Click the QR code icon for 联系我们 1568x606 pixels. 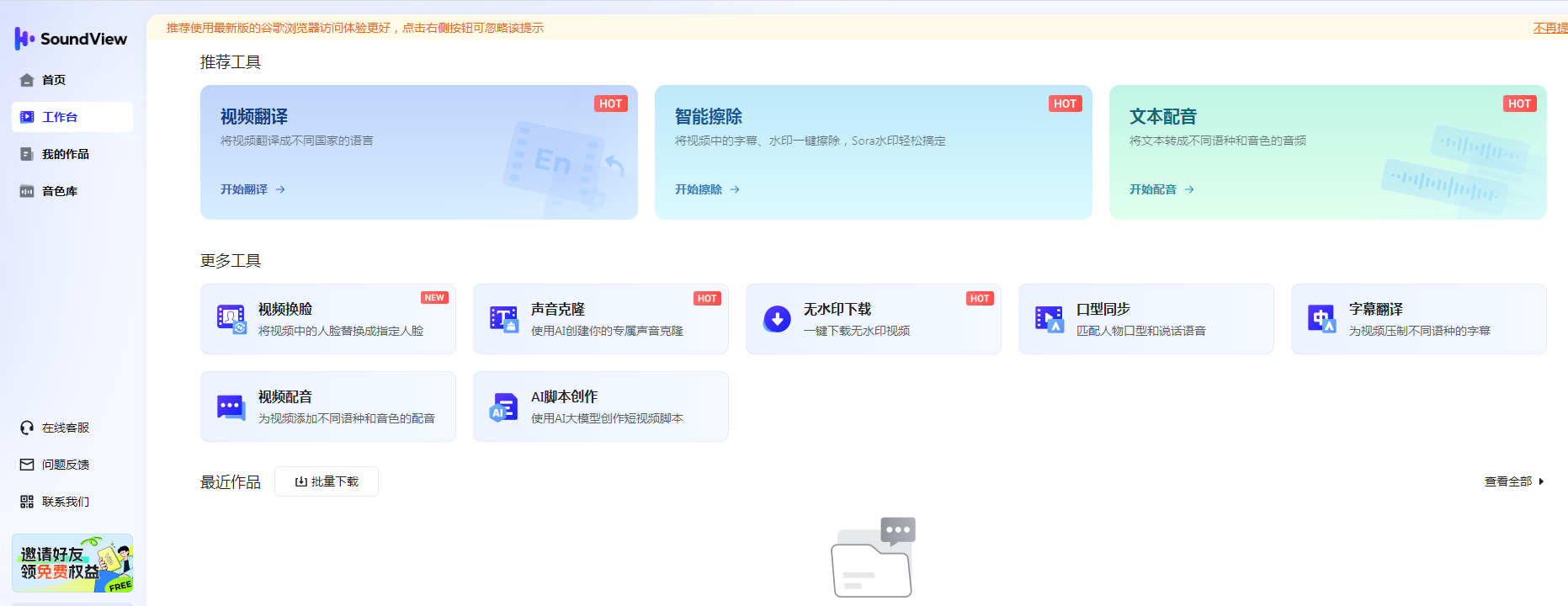(27, 502)
